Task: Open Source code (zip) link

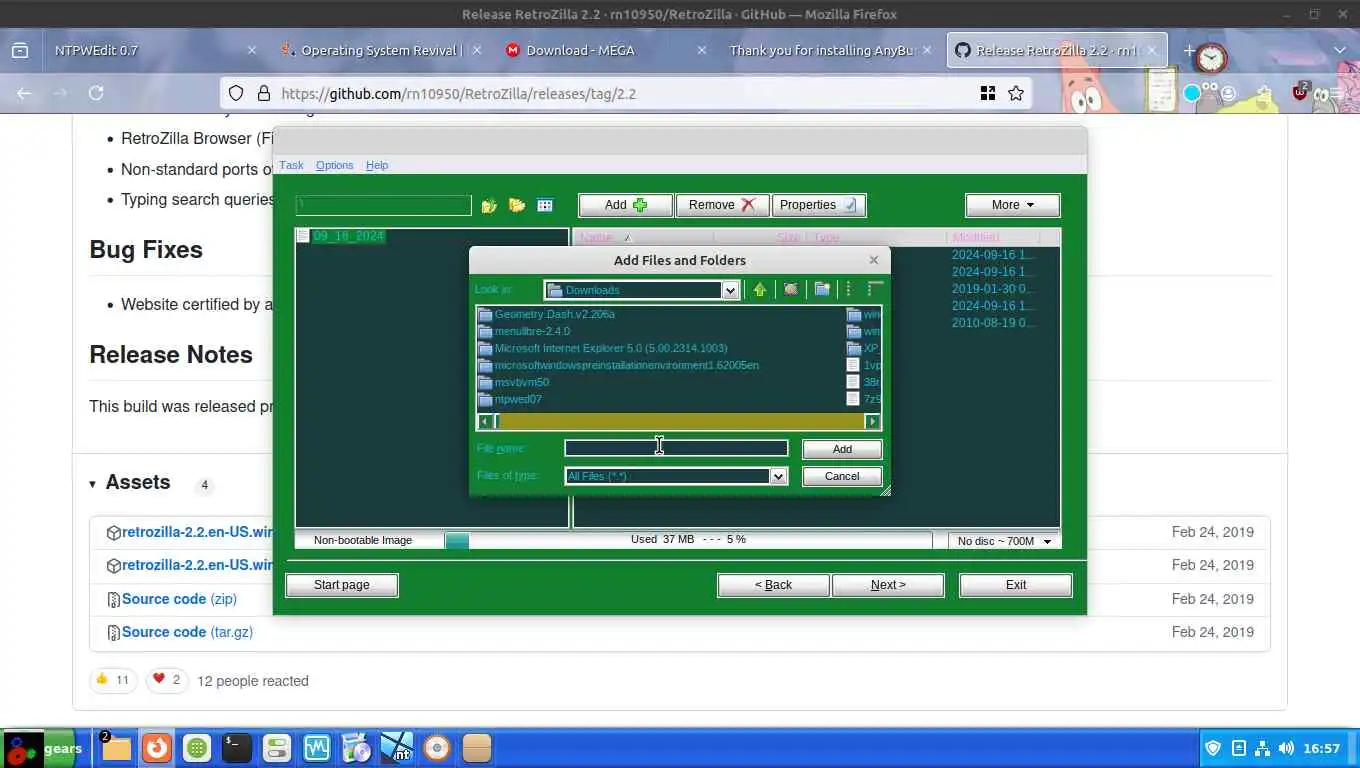Action: pyautogui.click(x=179, y=599)
